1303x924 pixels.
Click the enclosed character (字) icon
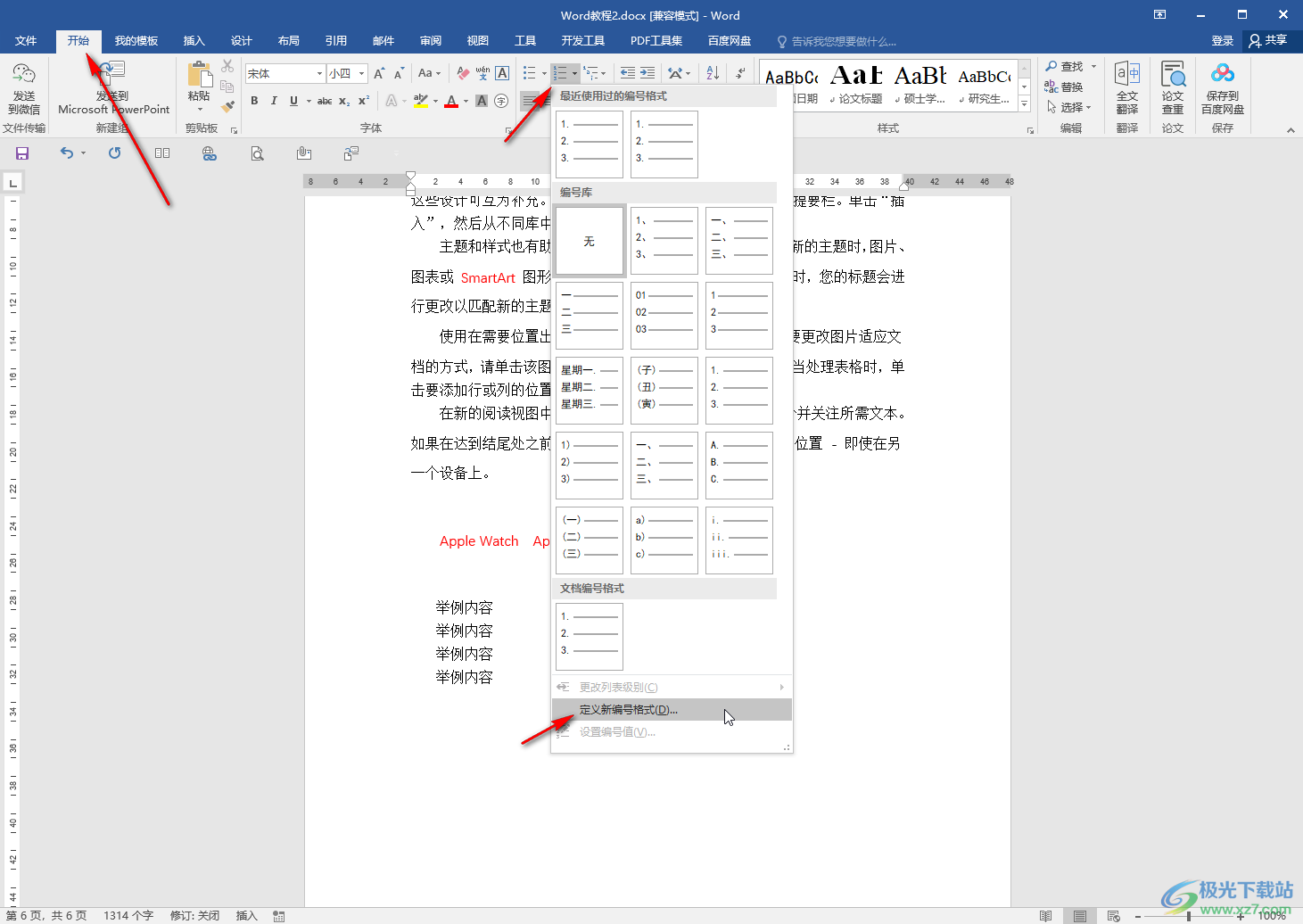click(x=501, y=101)
